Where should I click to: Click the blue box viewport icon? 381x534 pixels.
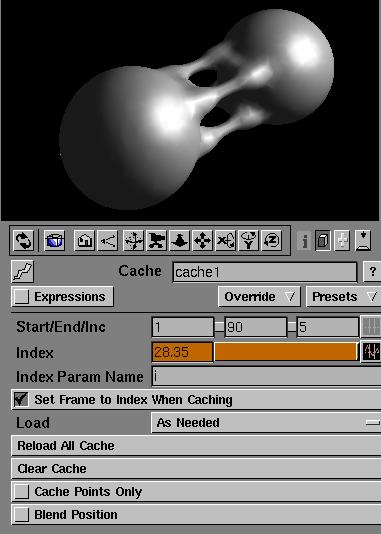click(x=55, y=241)
